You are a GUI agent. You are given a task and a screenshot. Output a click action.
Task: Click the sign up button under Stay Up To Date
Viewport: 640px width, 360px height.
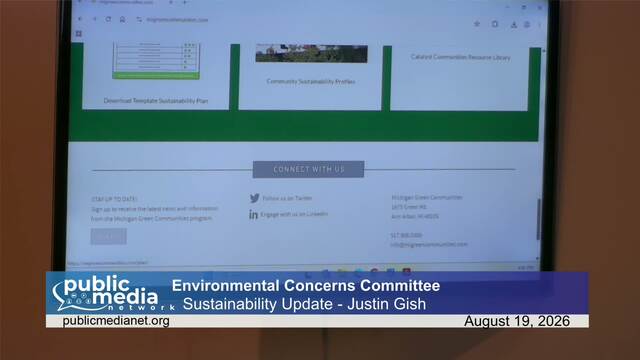pyautogui.click(x=109, y=236)
